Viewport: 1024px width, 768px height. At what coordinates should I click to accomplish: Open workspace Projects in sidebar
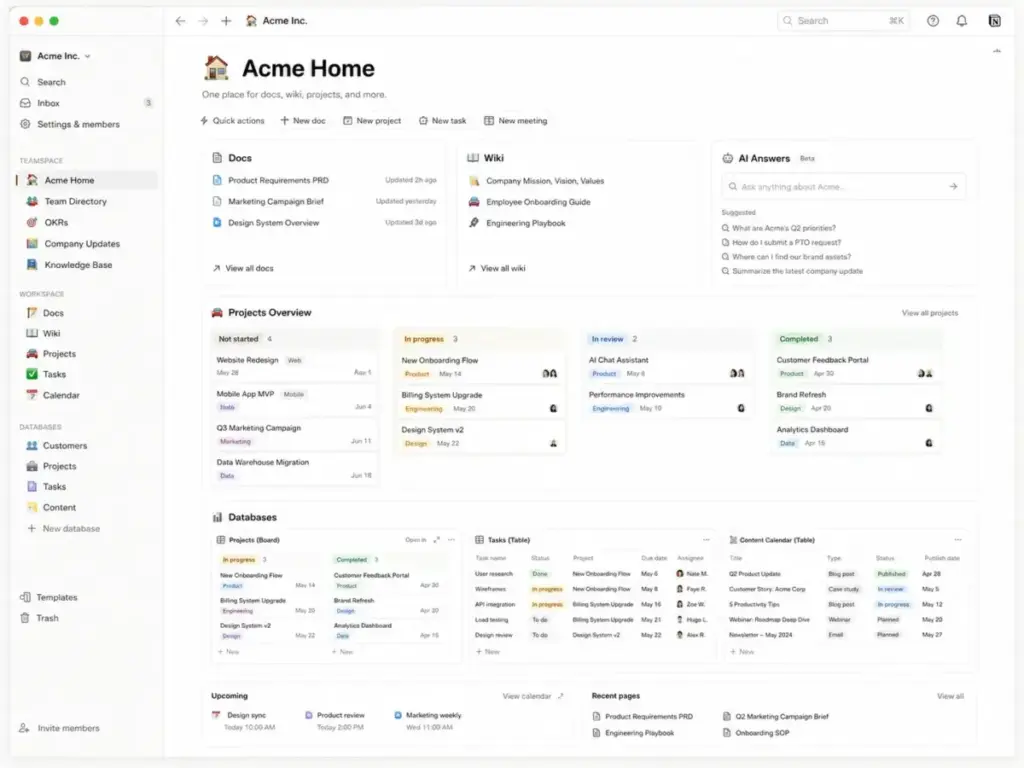pos(59,354)
